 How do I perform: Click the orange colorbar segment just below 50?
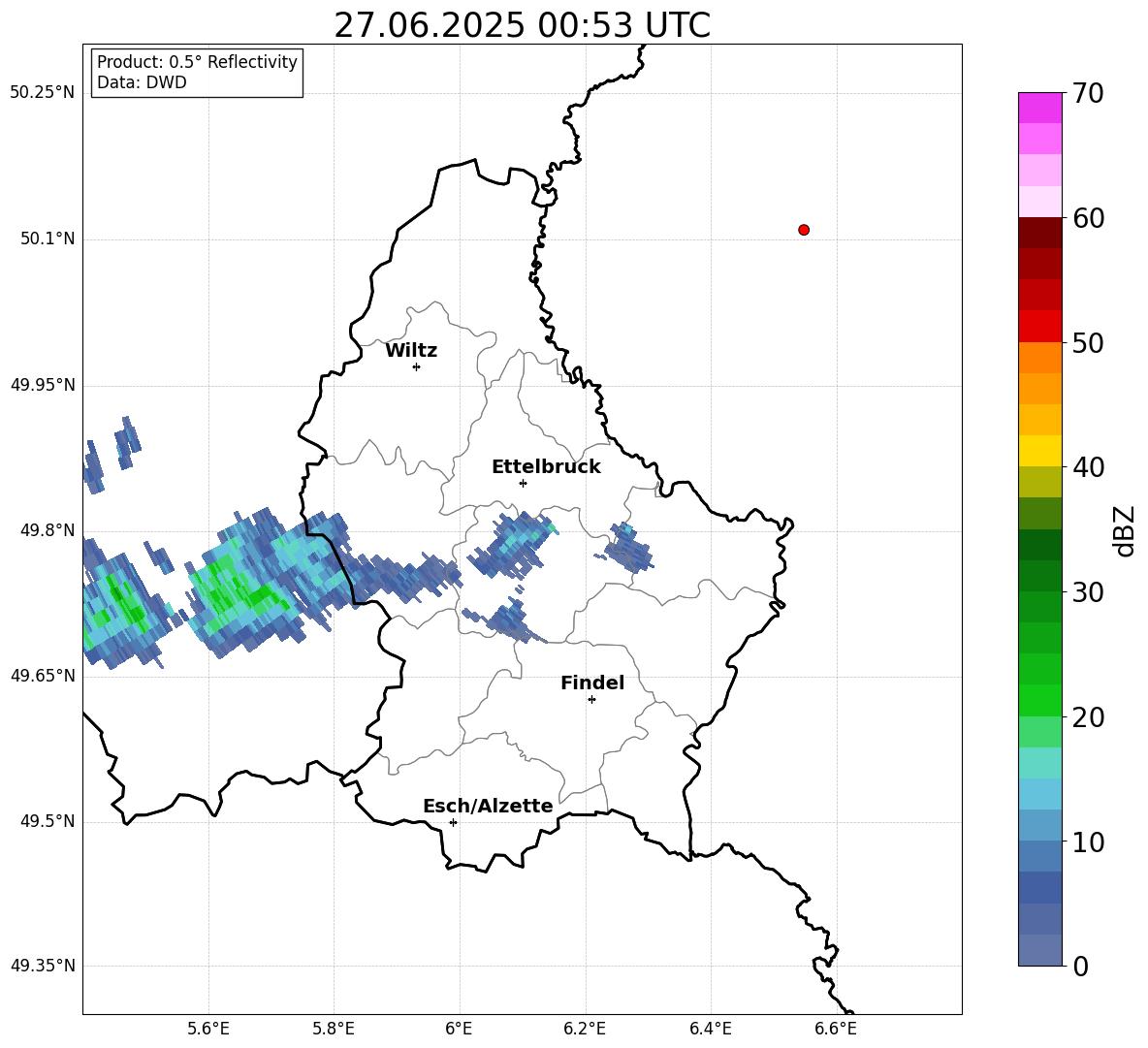[1039, 358]
